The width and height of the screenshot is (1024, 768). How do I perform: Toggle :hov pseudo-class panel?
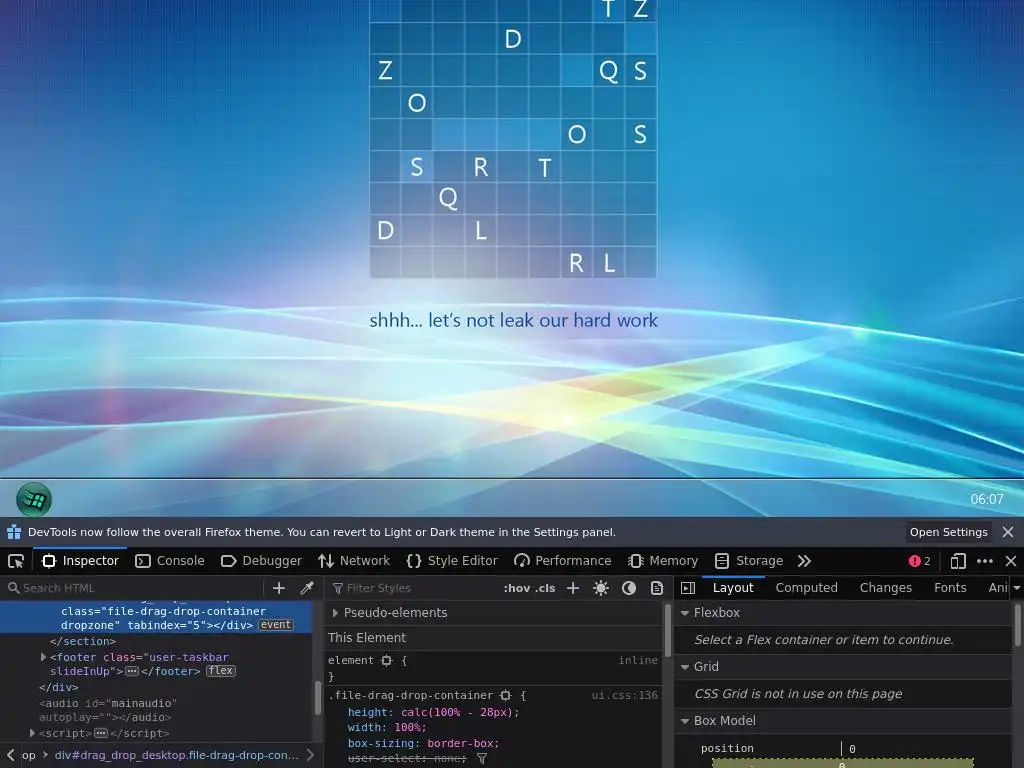(516, 588)
